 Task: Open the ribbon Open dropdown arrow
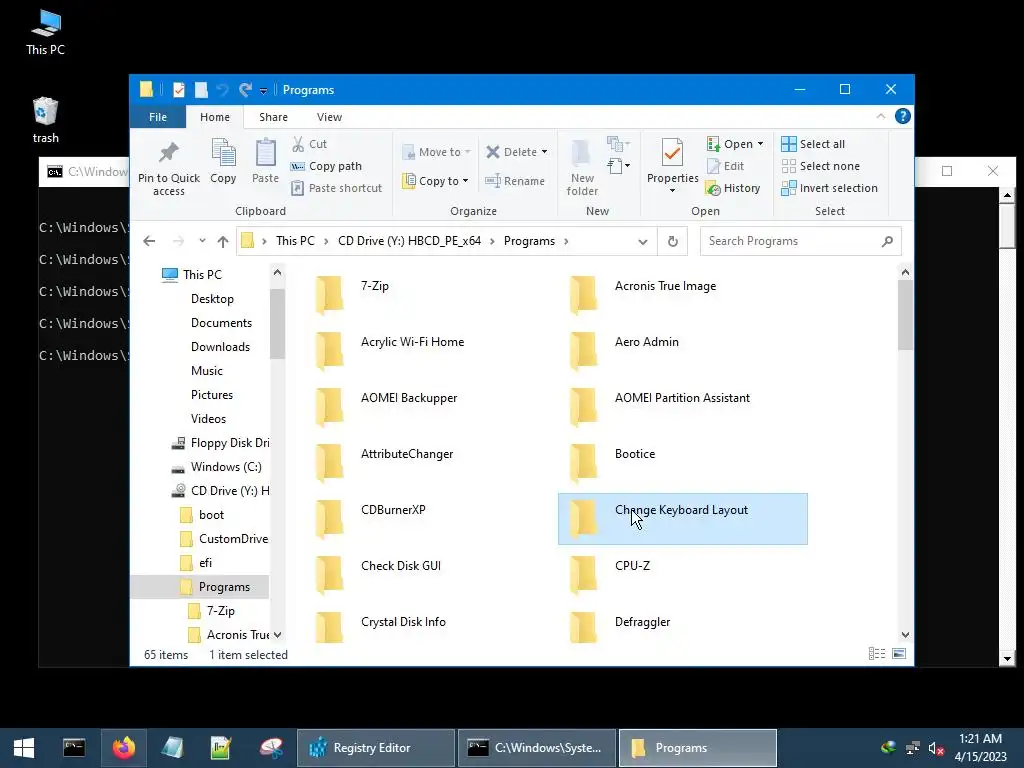point(760,144)
